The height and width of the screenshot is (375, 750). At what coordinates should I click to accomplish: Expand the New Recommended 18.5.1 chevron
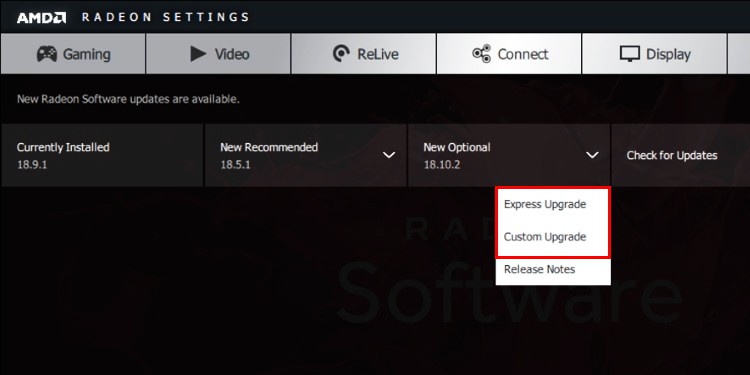coord(389,155)
